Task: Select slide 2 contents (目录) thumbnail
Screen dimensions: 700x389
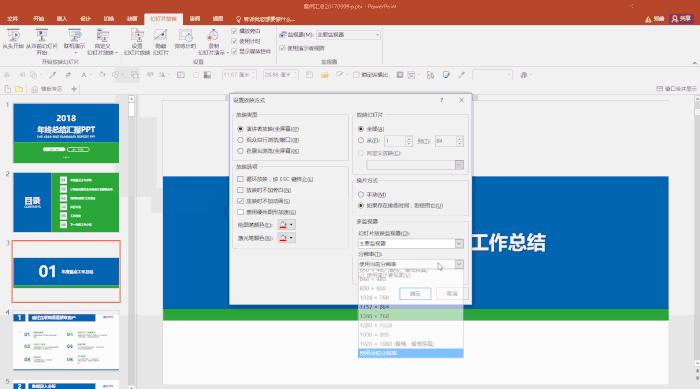Action: click(x=66, y=202)
